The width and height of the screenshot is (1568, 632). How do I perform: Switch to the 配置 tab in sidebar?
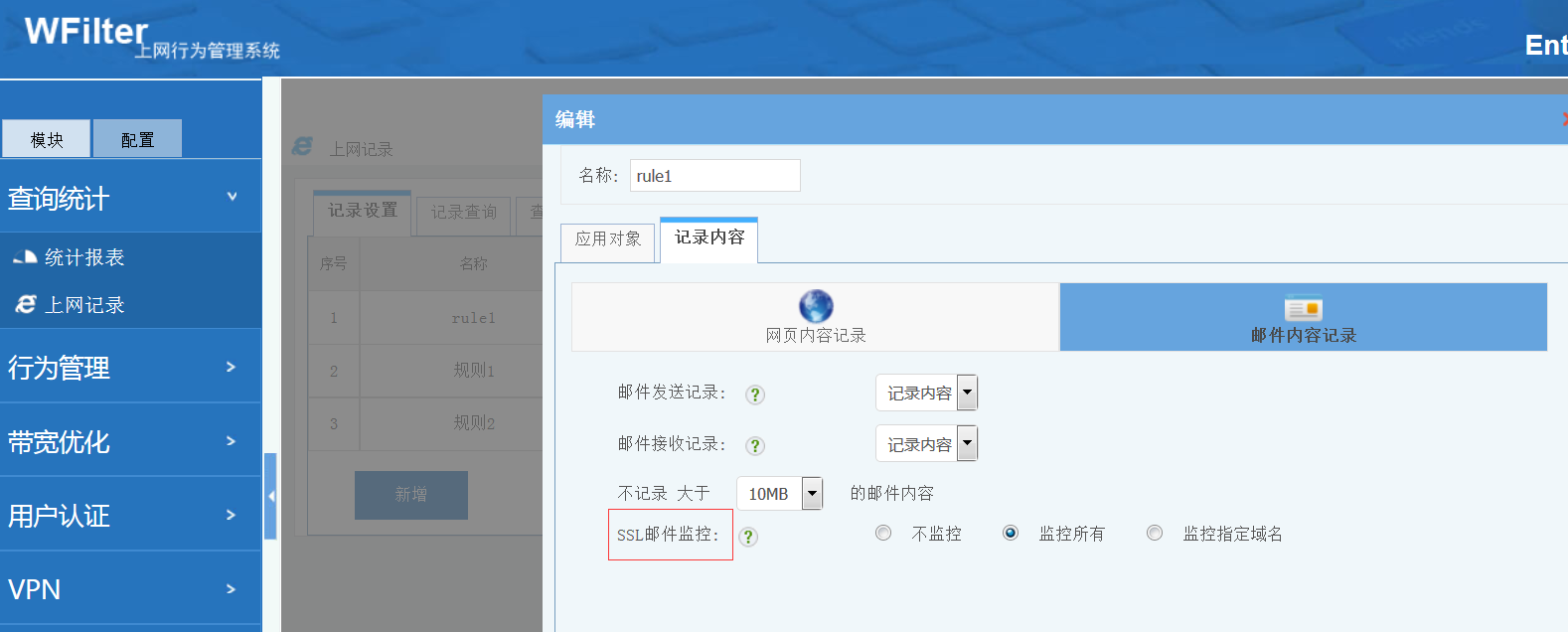pyautogui.click(x=137, y=139)
